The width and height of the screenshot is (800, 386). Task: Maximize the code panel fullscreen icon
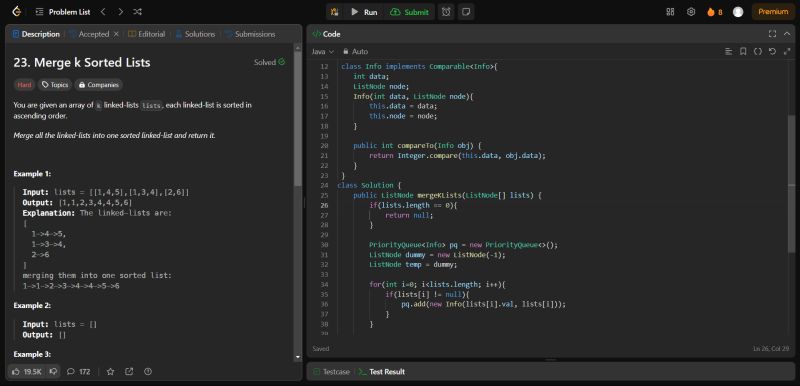click(772, 34)
